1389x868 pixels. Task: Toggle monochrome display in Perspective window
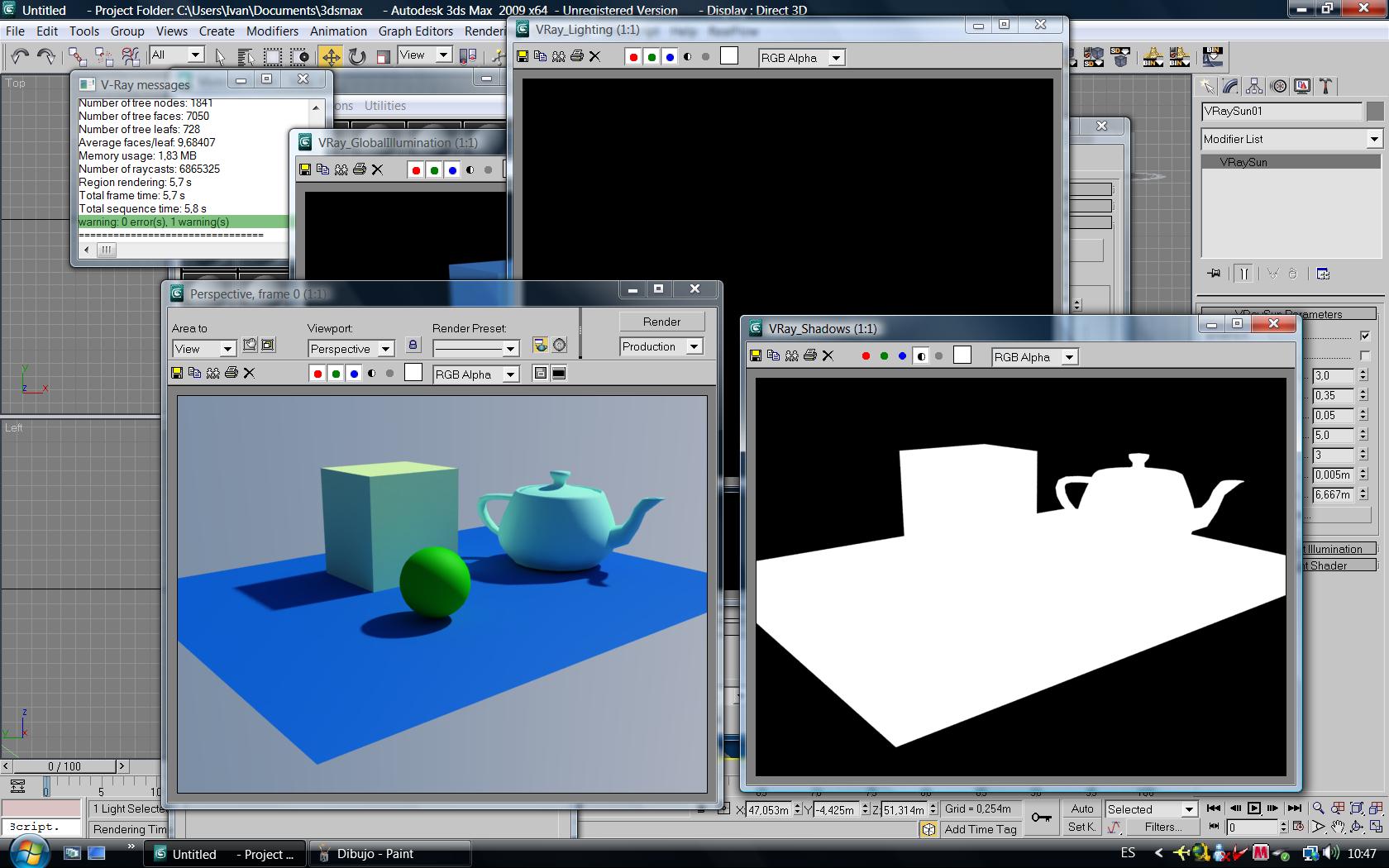point(389,374)
